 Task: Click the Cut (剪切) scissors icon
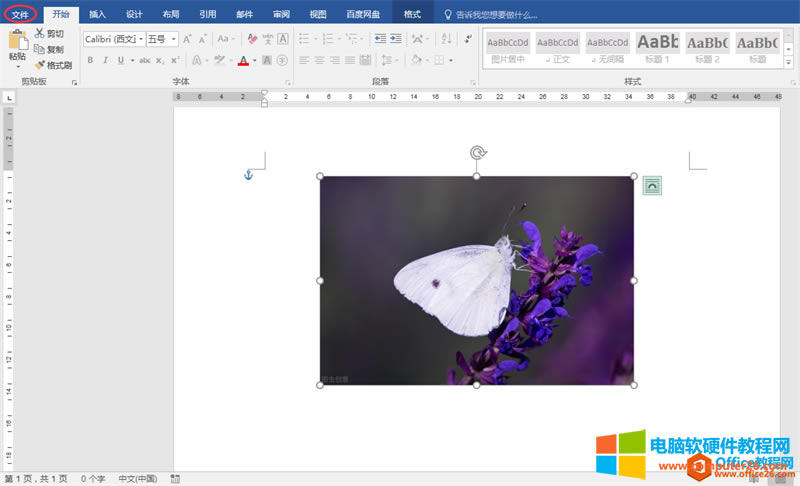pyautogui.click(x=39, y=33)
